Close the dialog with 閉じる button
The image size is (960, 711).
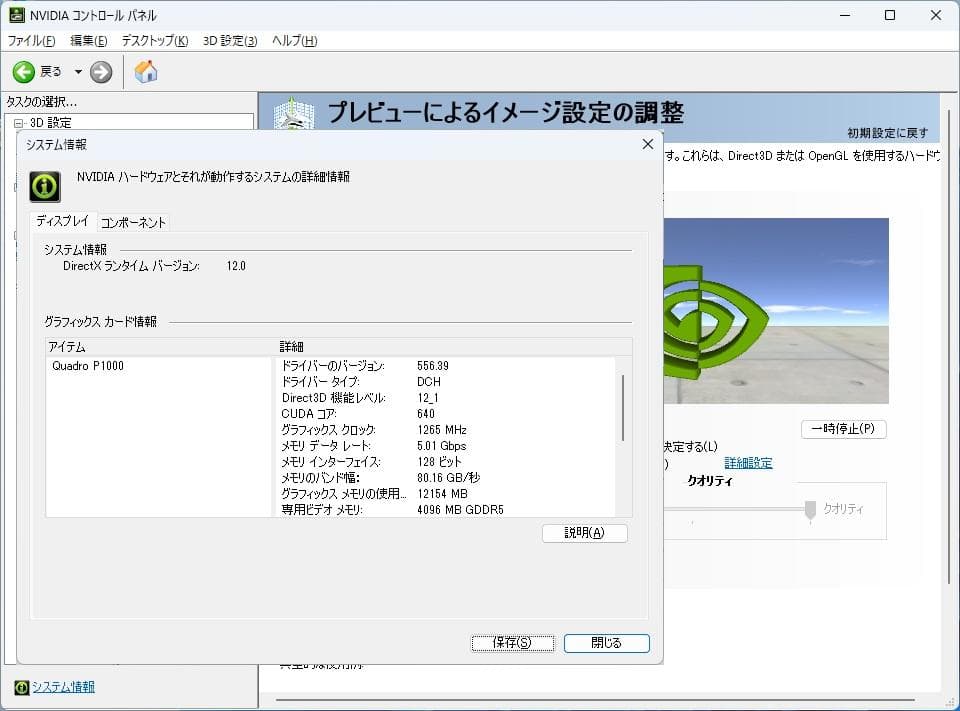606,643
